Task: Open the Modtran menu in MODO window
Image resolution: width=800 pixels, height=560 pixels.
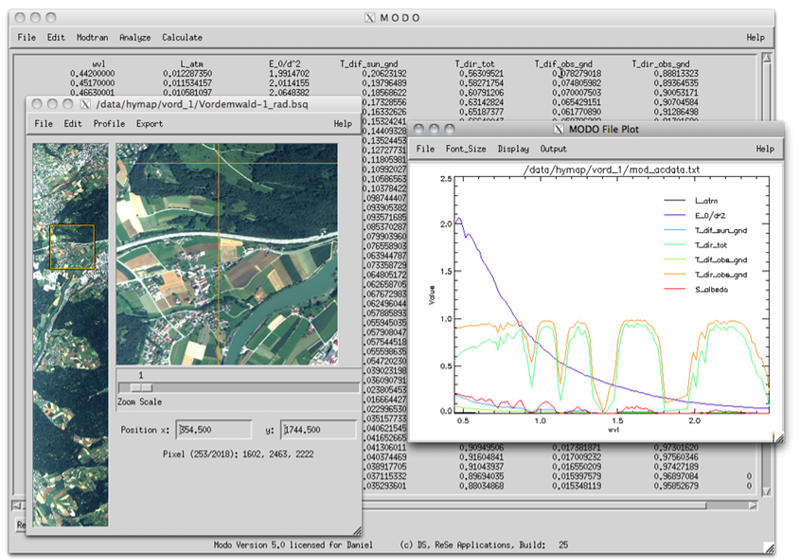Action: coord(93,37)
